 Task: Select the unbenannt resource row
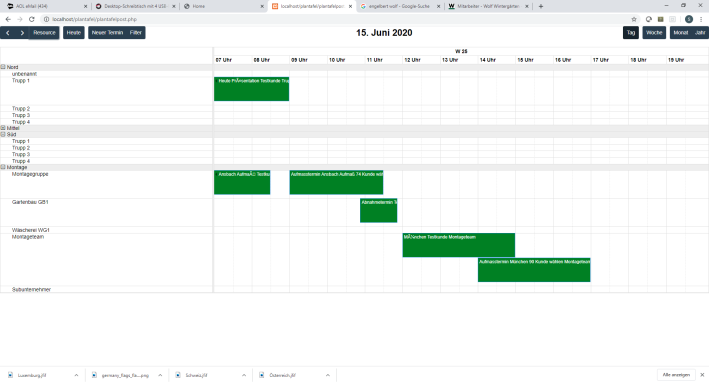point(24,74)
